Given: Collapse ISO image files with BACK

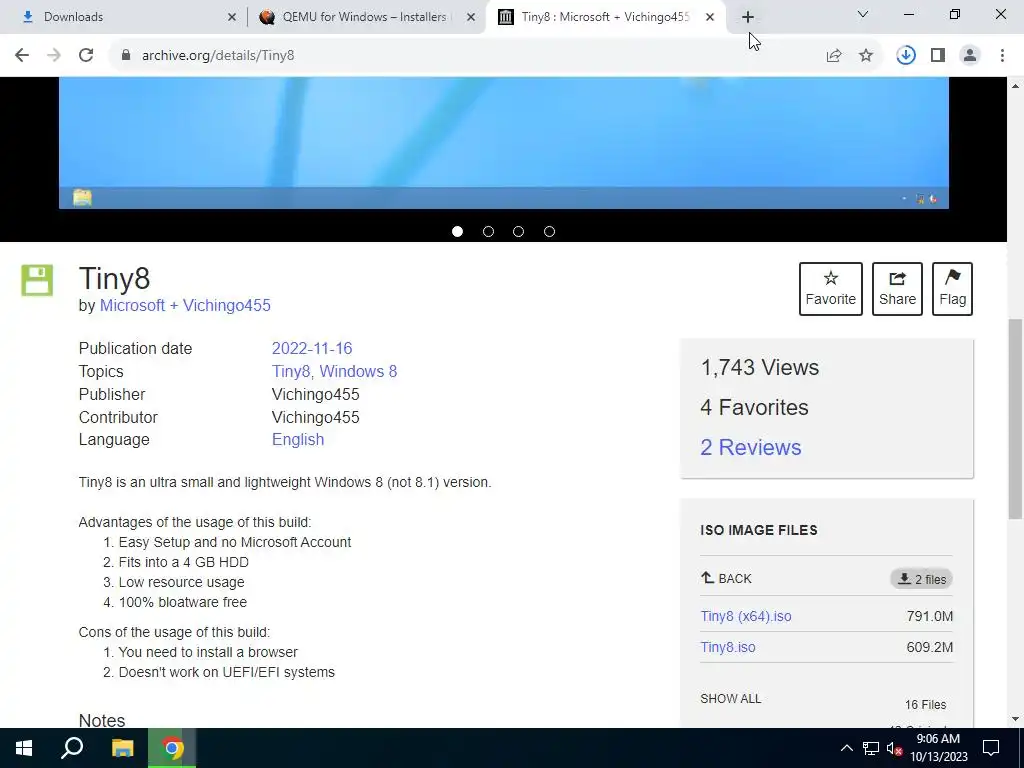Looking at the screenshot, I should pos(726,578).
